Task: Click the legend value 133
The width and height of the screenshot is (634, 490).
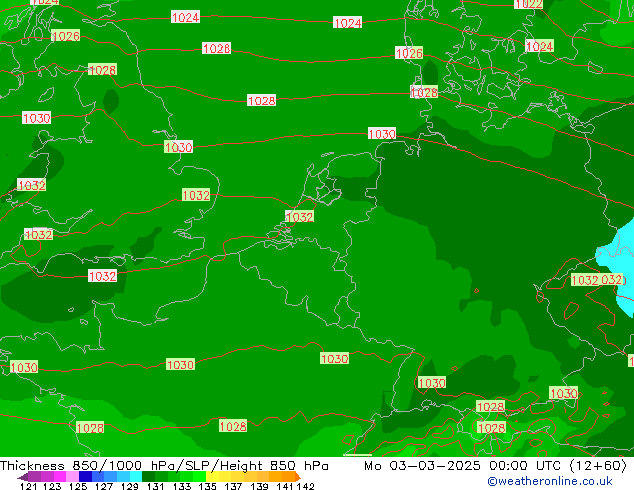Action: click(x=182, y=486)
